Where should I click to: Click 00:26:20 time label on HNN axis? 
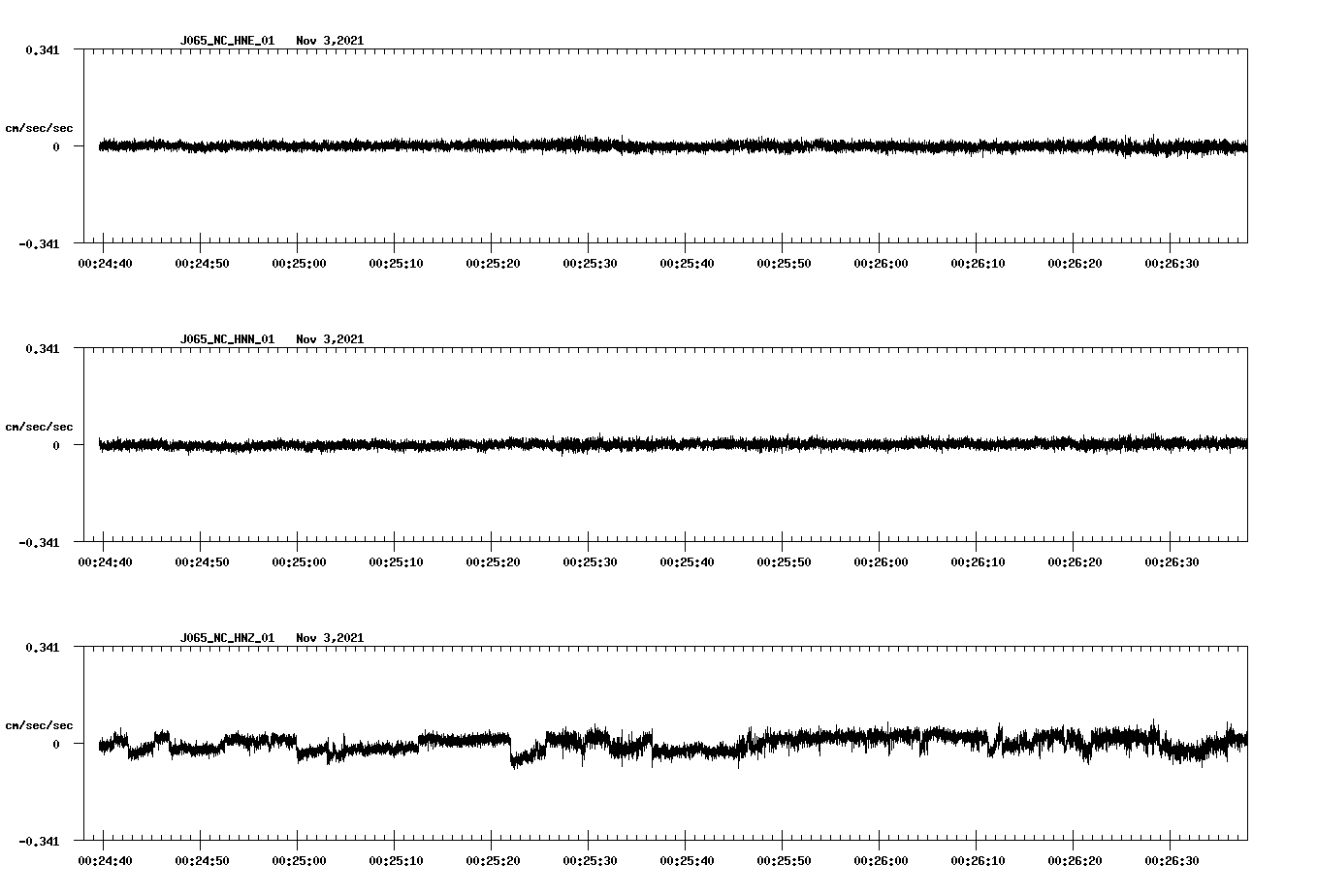pyautogui.click(x=1075, y=562)
